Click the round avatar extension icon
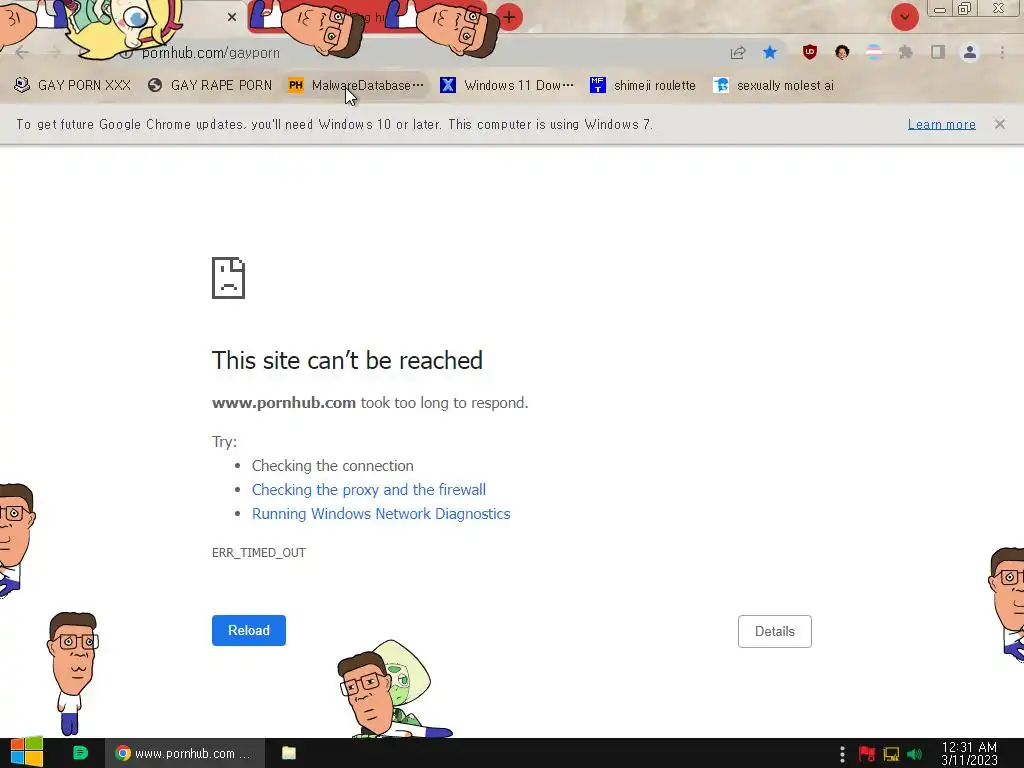 842,52
